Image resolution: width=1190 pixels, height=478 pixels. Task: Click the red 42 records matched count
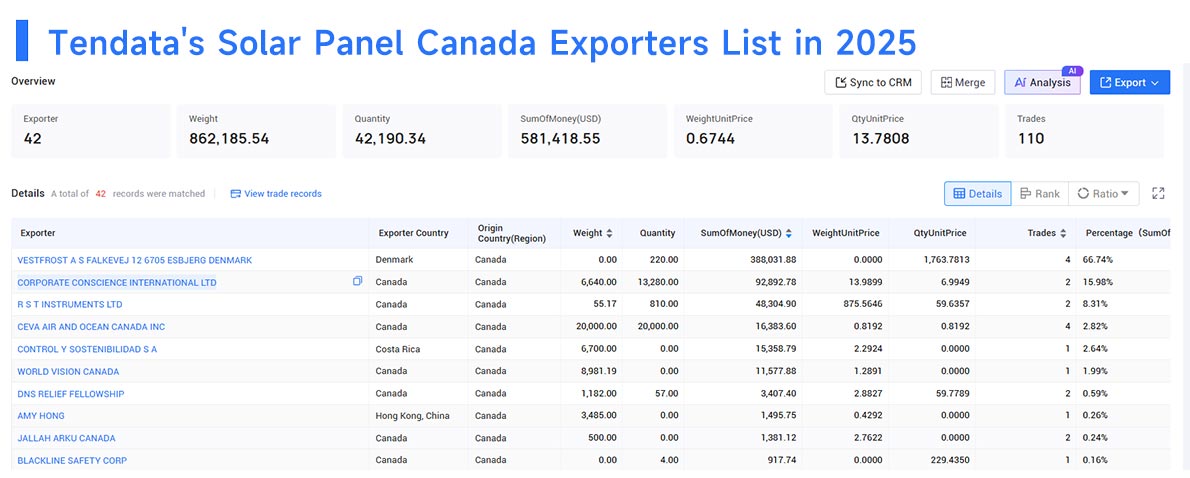click(100, 193)
